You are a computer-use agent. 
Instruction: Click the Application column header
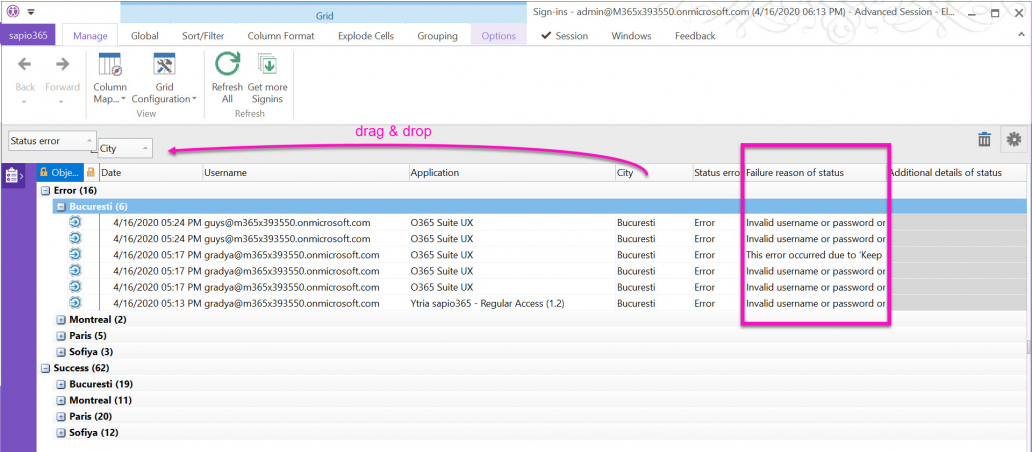coord(511,173)
